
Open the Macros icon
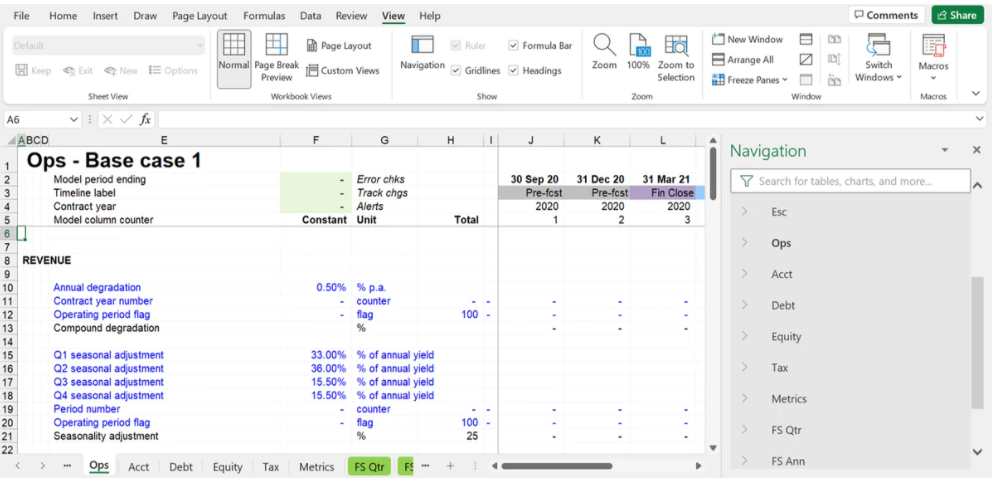click(933, 46)
